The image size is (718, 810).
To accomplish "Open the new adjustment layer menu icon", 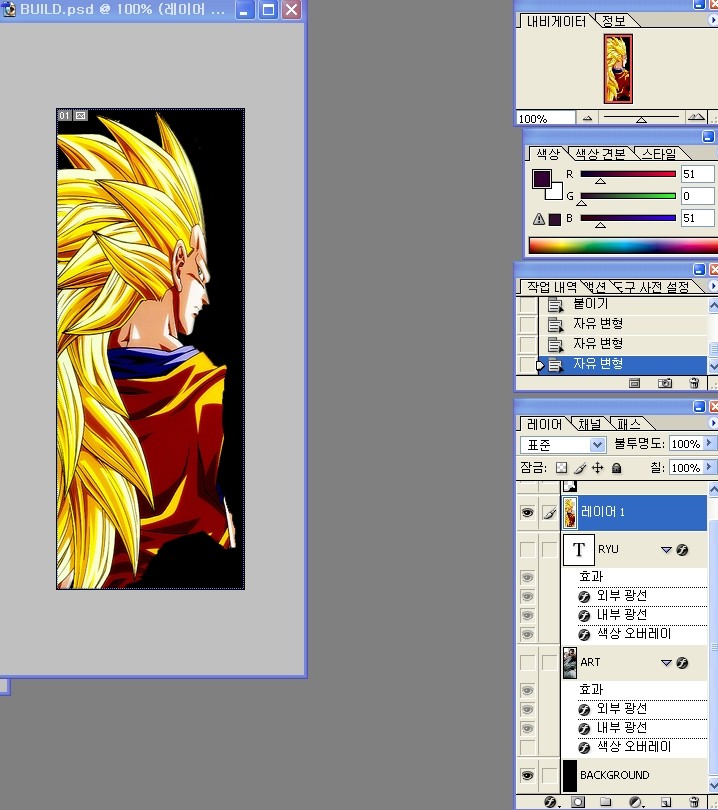I will [x=635, y=802].
